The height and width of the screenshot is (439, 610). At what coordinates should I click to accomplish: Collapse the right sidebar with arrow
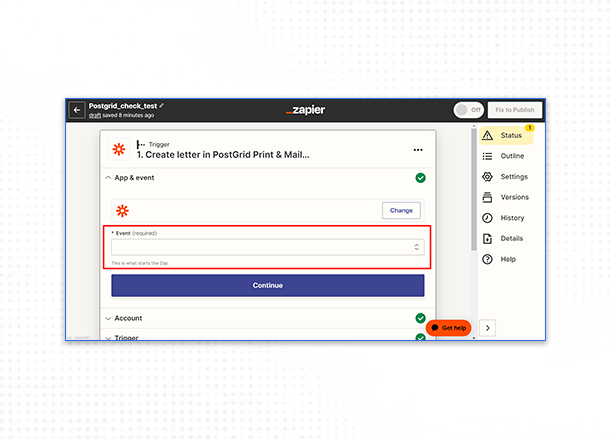pos(488,328)
